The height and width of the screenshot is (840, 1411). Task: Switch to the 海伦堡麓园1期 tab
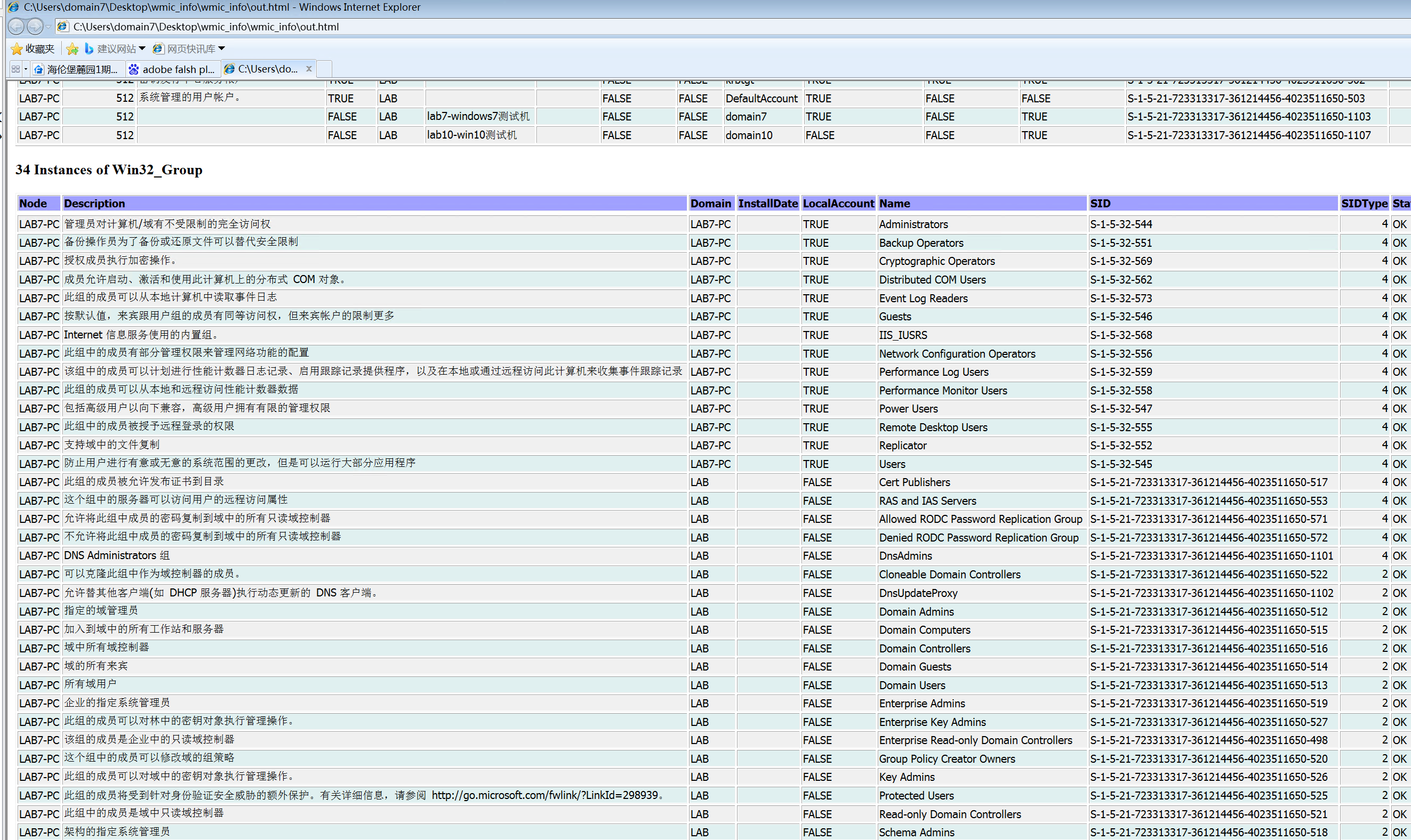(x=77, y=69)
